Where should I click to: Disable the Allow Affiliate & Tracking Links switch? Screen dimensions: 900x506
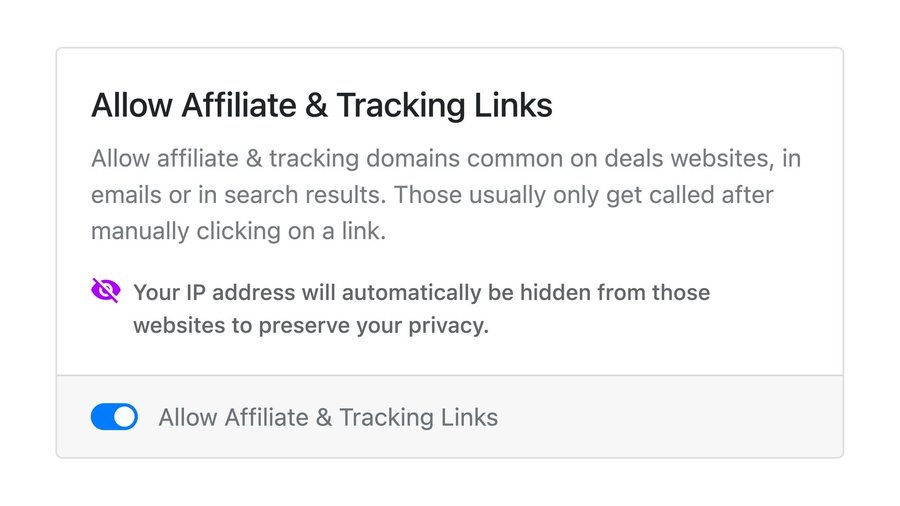(114, 417)
